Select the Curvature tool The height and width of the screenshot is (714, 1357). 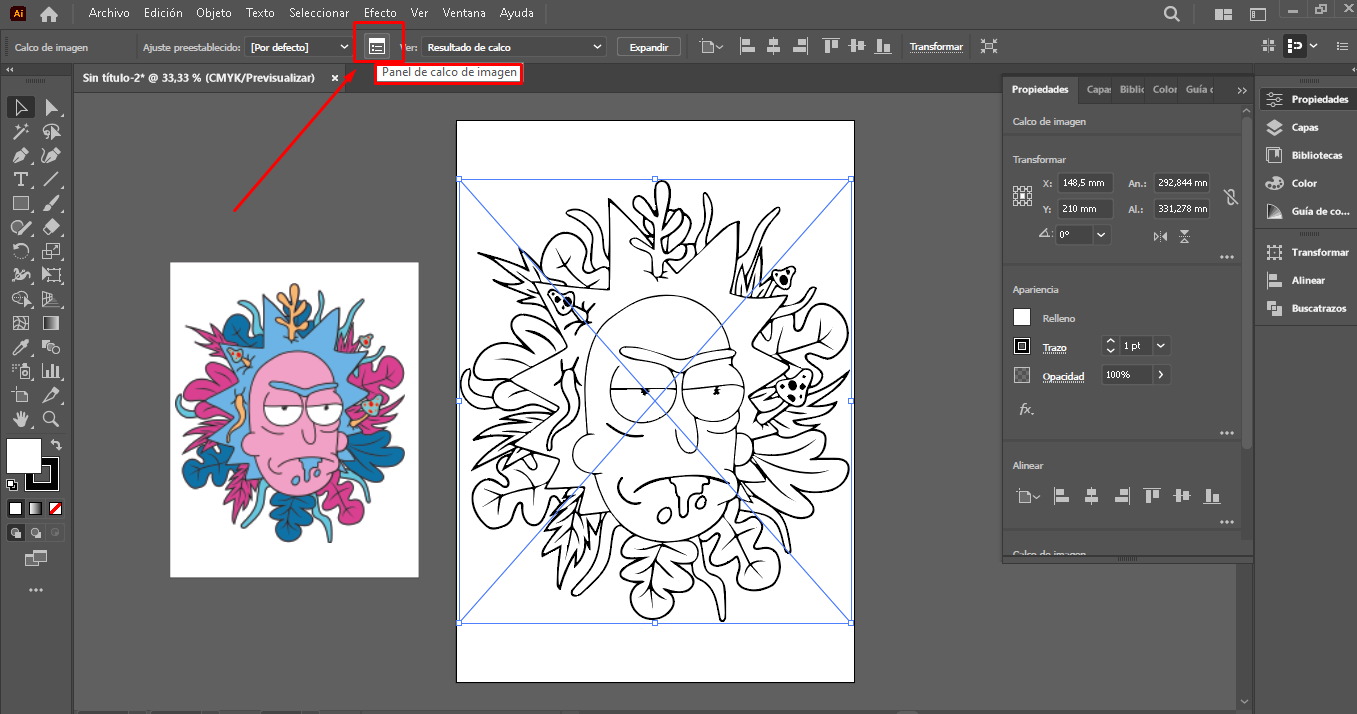point(51,155)
